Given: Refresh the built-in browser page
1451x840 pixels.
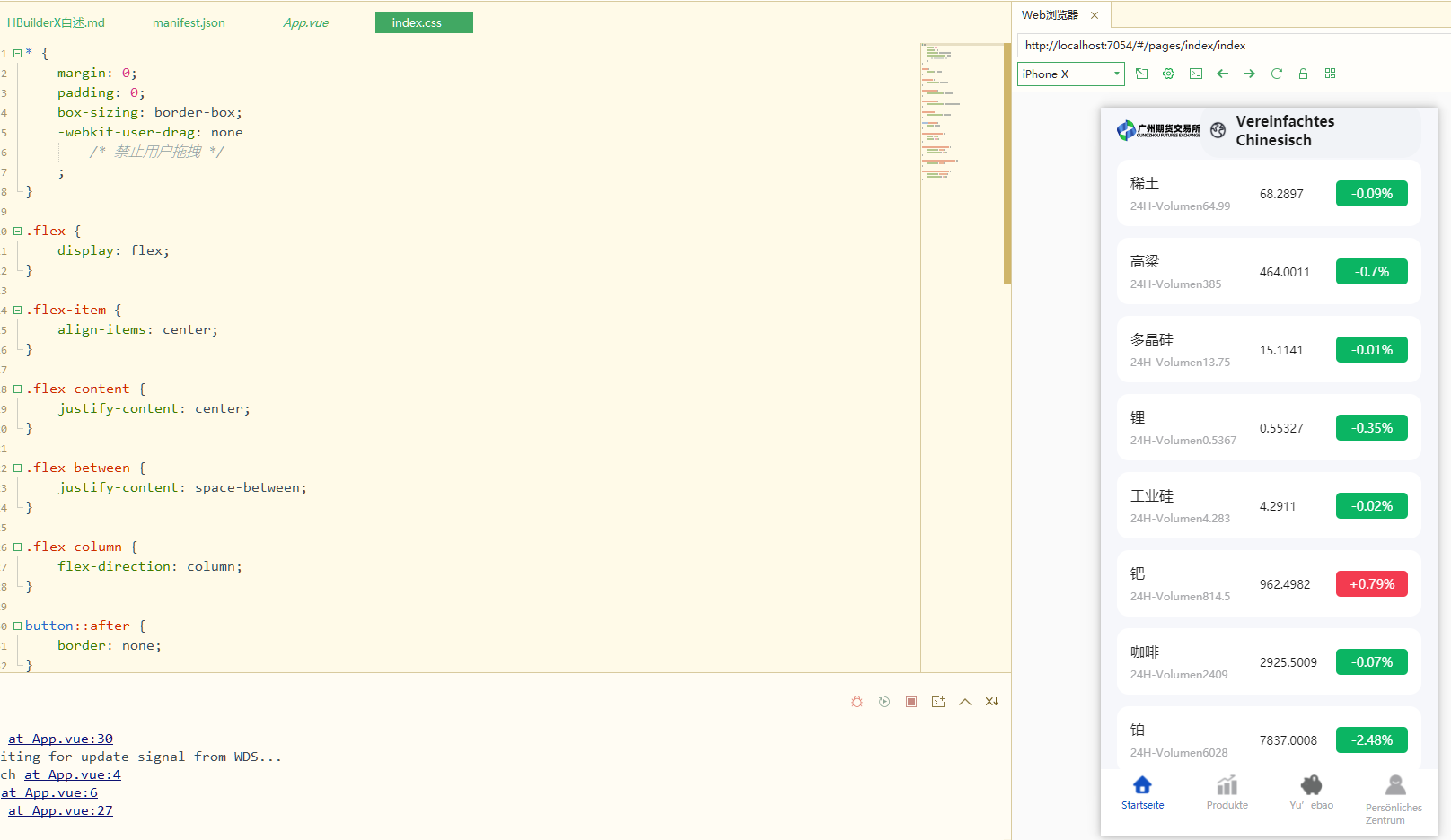Looking at the screenshot, I should pos(1276,74).
